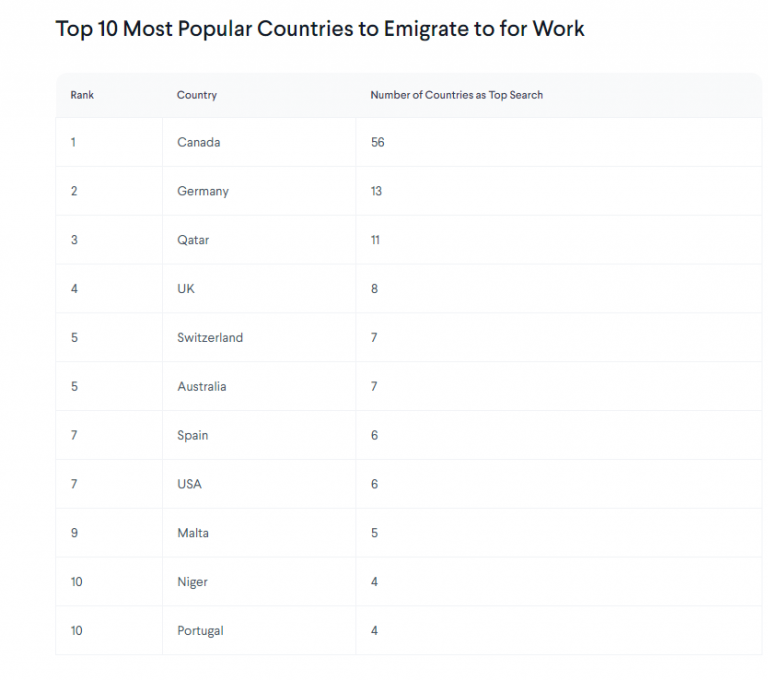Click the value 8 in UK row
Screen dimensions: 768x681
(x=374, y=289)
